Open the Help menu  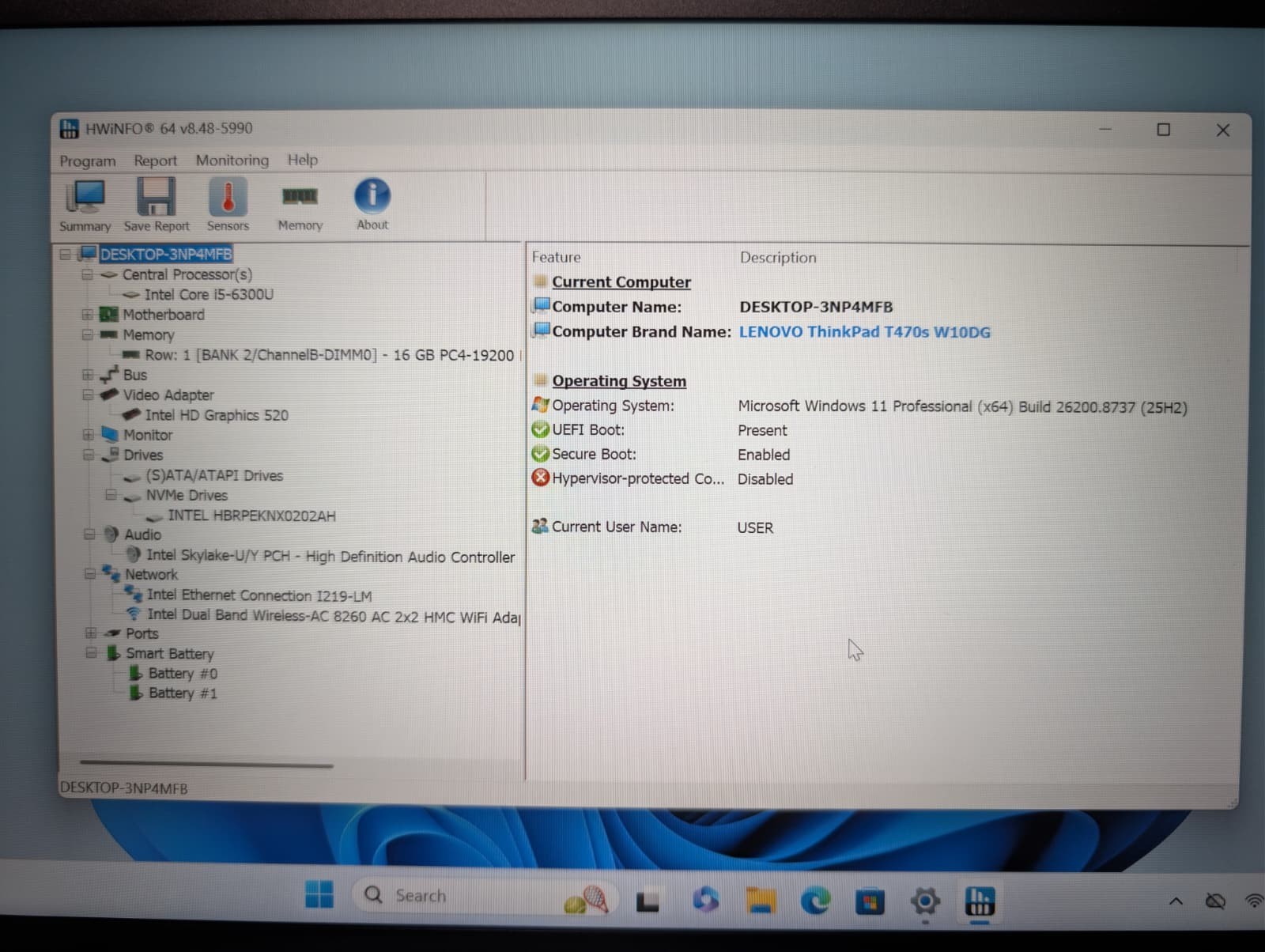(x=302, y=160)
